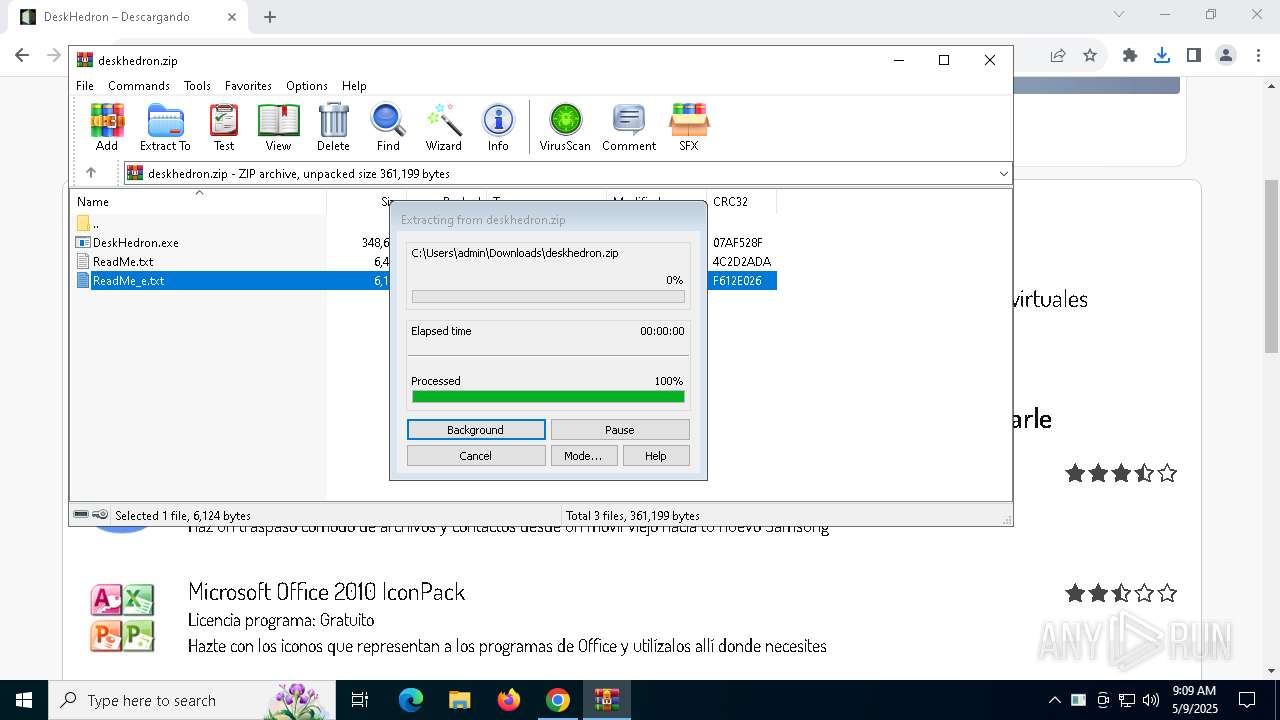Sort by the CRC32 column header

[741, 202]
